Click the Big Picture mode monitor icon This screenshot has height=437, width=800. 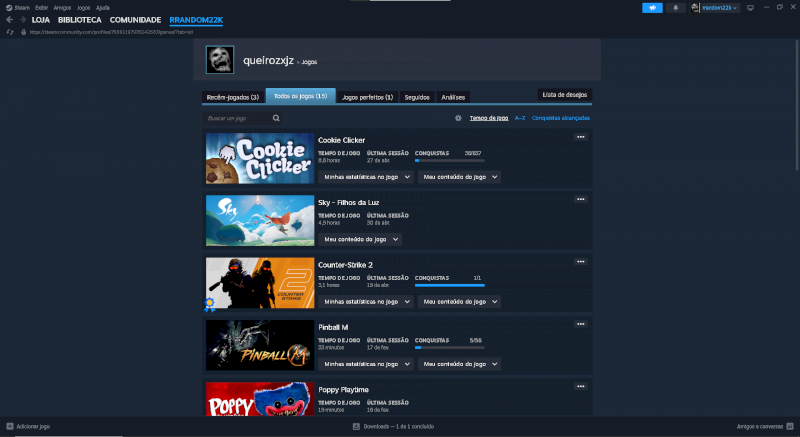pyautogui.click(x=750, y=8)
